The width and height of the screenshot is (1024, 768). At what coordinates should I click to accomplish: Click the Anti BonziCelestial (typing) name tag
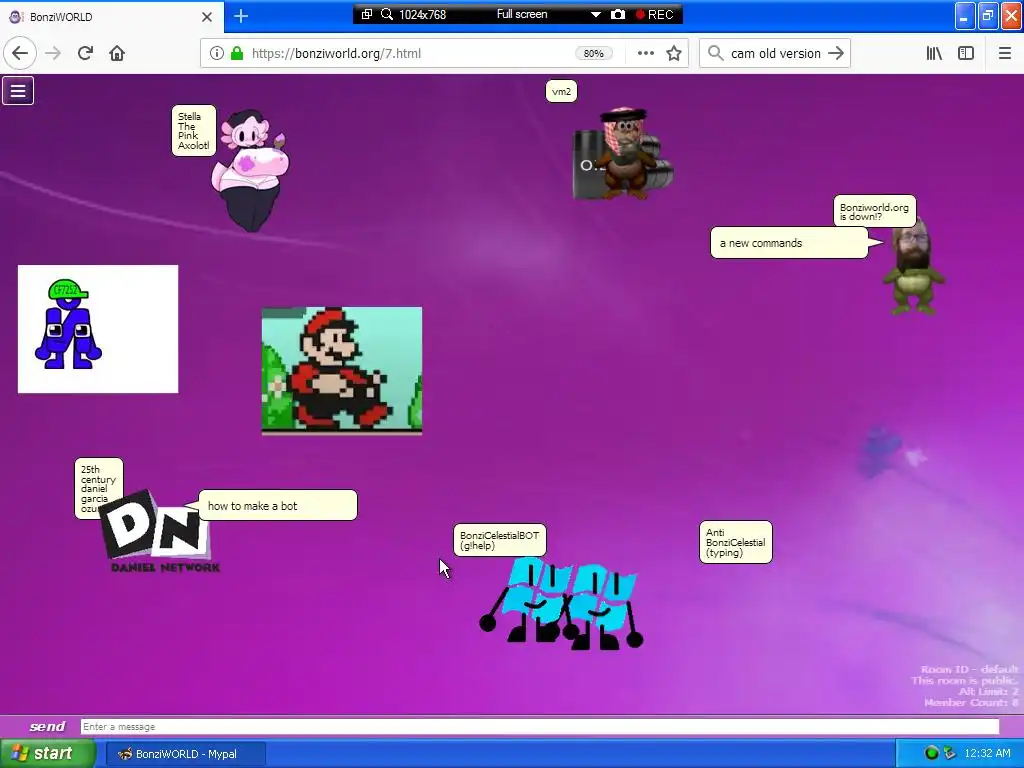click(x=735, y=542)
